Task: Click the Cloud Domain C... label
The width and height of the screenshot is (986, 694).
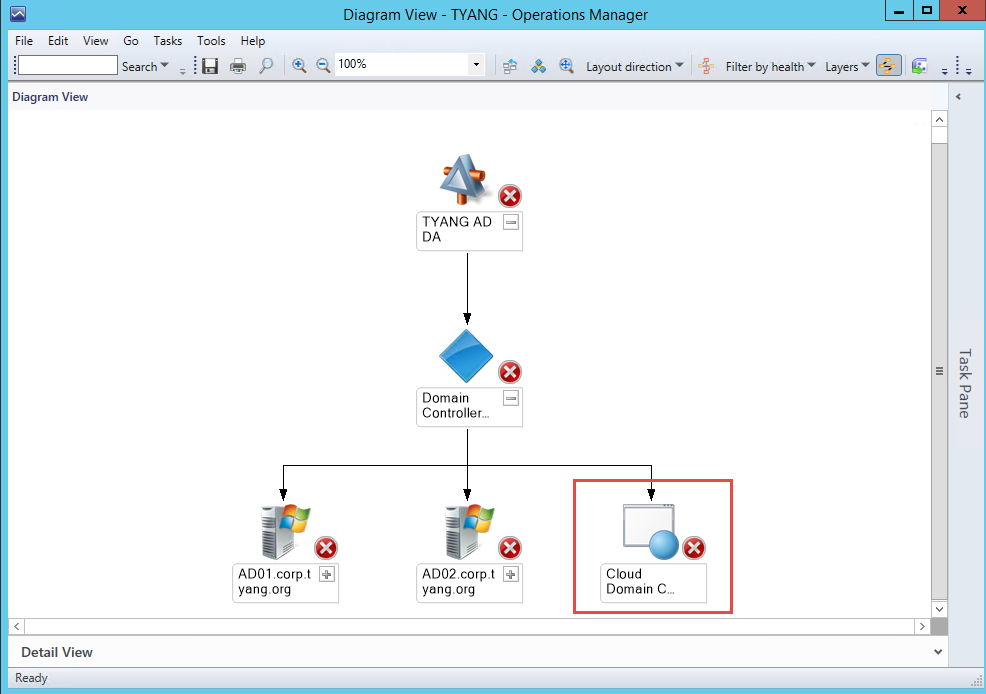Action: point(640,581)
